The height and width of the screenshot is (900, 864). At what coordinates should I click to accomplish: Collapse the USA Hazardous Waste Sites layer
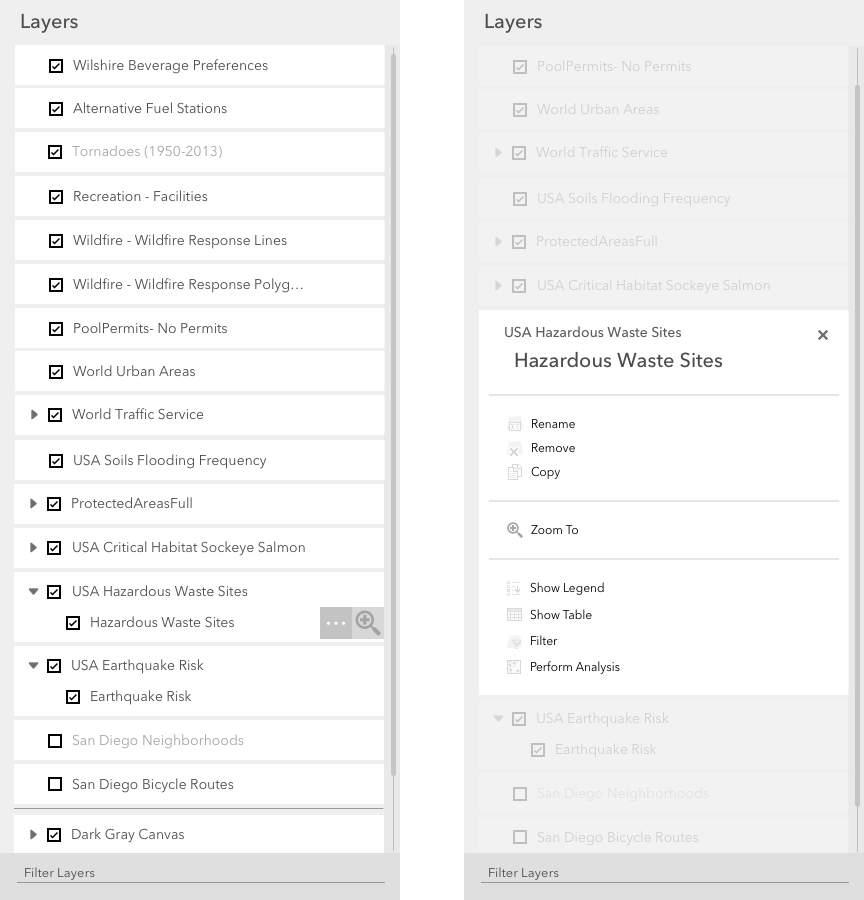click(x=34, y=591)
